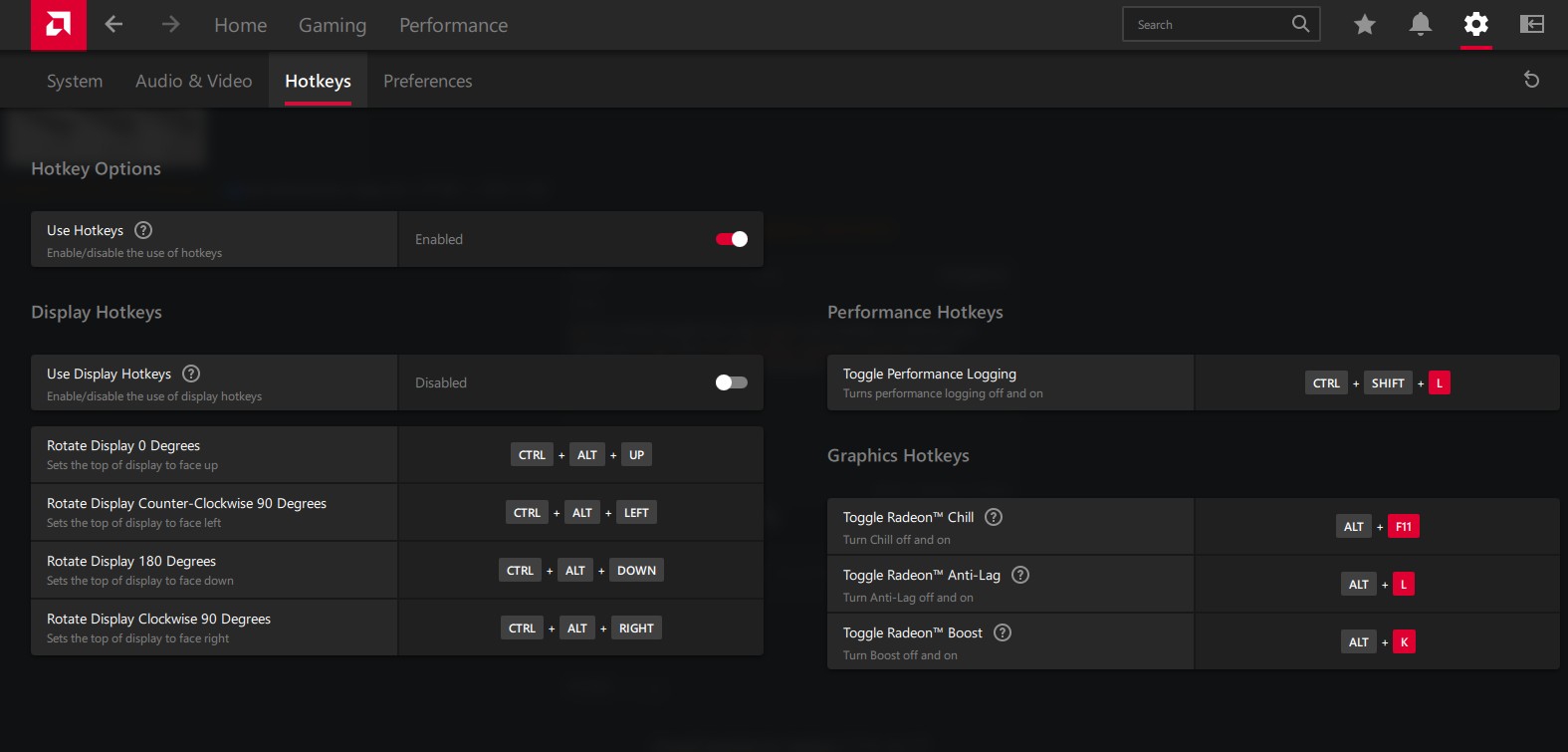
Task: Click the AMD logo icon
Action: coord(58,25)
